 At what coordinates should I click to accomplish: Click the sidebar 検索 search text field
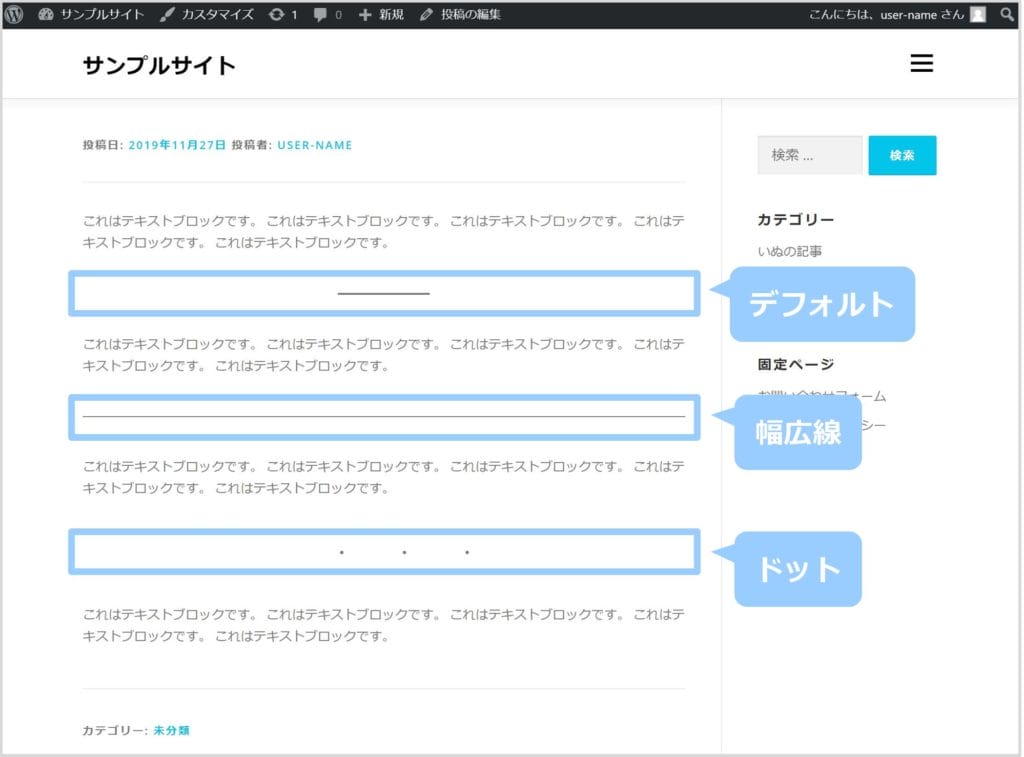click(x=809, y=155)
